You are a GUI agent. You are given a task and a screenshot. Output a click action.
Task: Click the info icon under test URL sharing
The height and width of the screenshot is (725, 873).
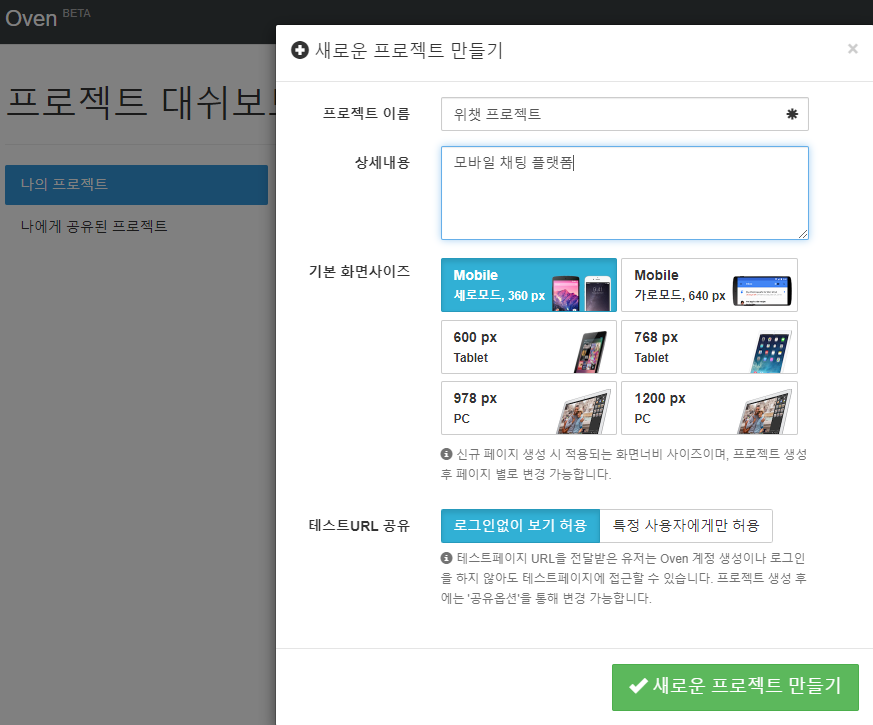446,557
